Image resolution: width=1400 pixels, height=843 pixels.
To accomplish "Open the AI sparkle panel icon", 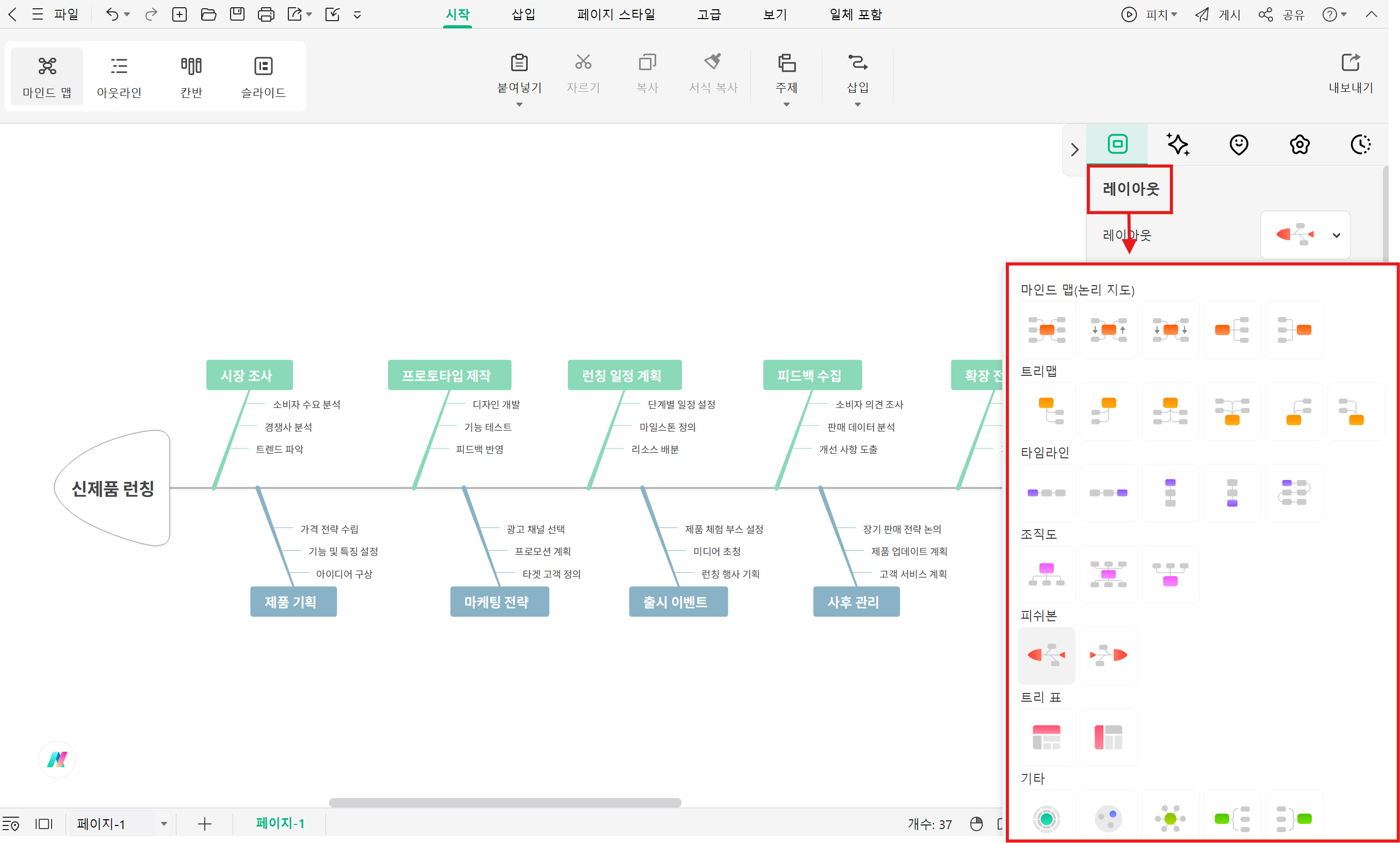I will [x=1178, y=144].
